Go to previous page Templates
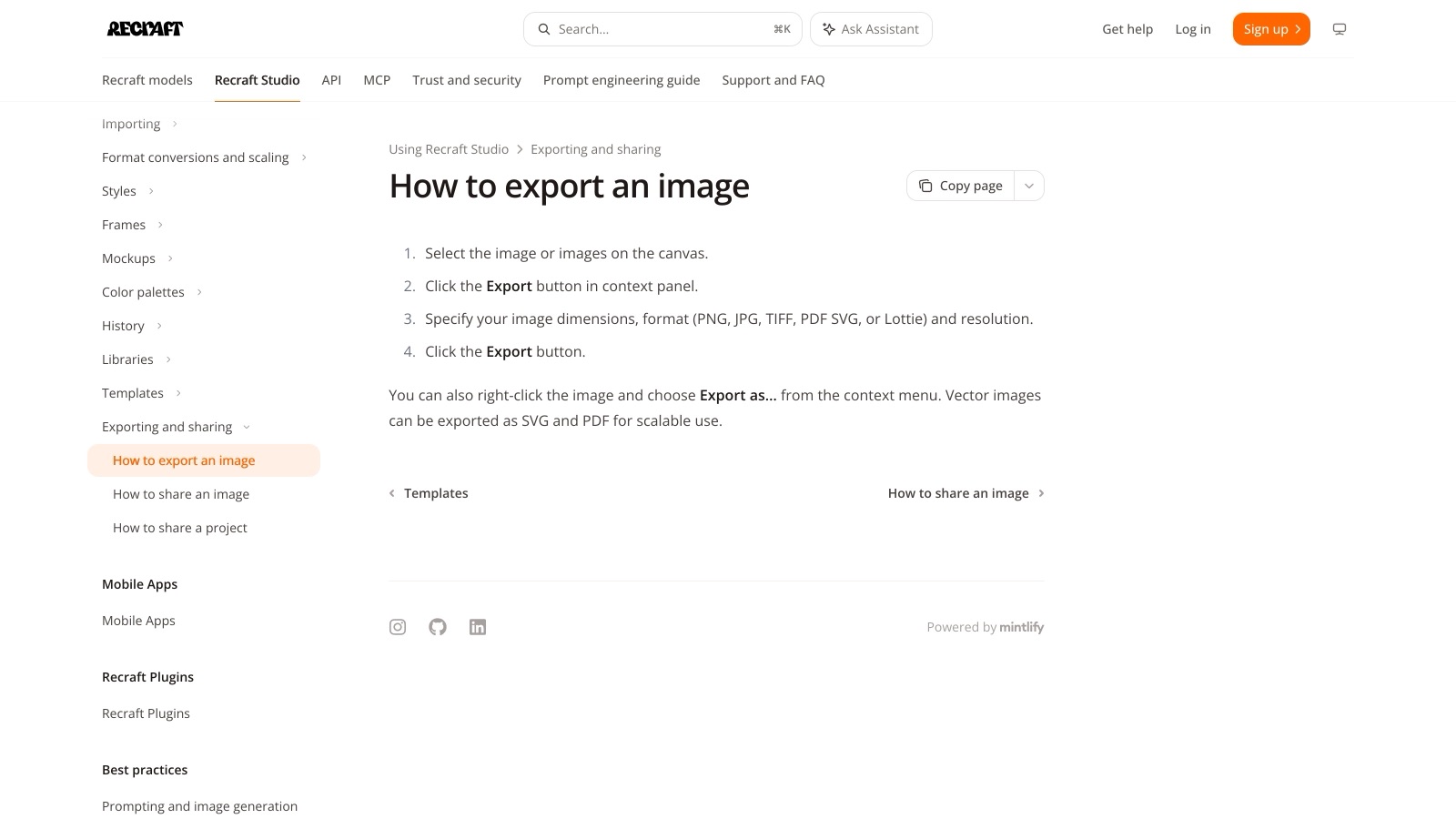 tap(429, 493)
